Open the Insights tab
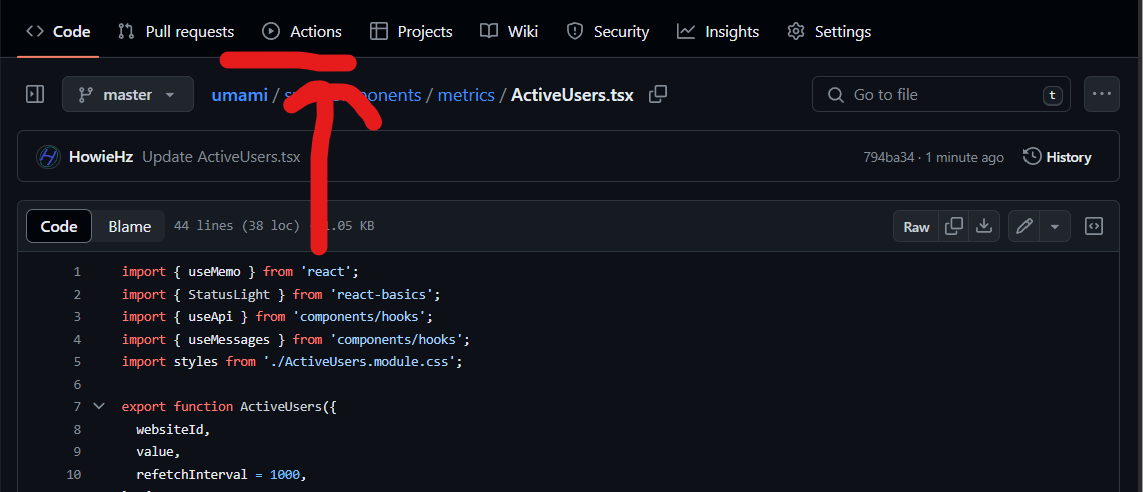 point(718,32)
